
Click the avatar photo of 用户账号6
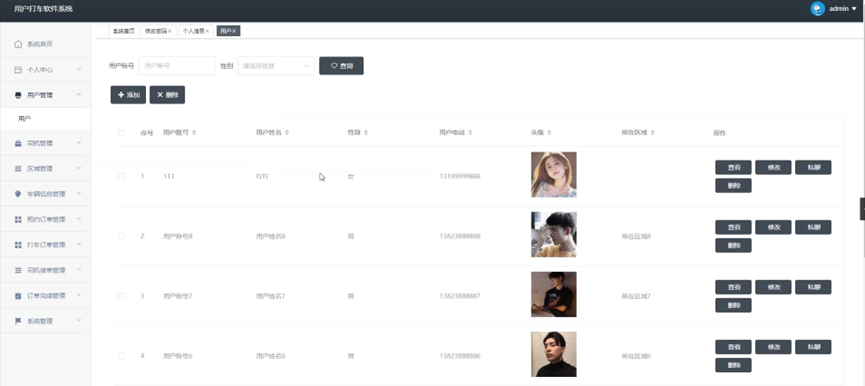point(554,354)
